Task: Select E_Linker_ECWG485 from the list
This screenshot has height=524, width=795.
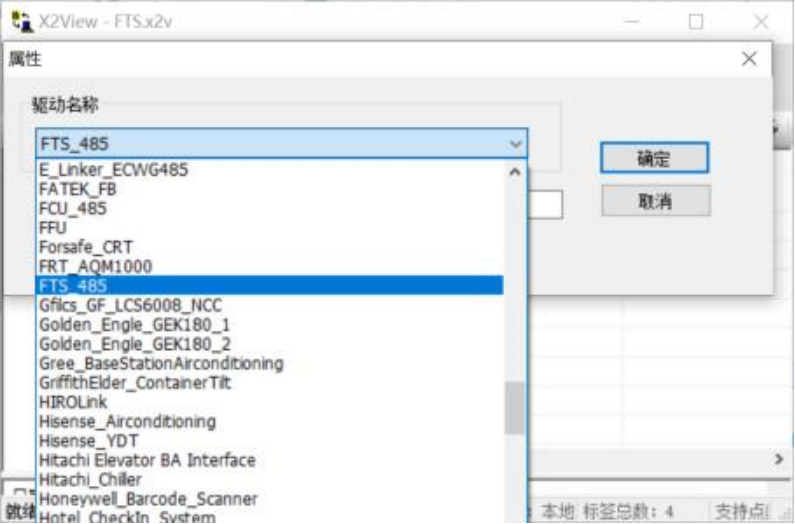Action: [x=270, y=169]
